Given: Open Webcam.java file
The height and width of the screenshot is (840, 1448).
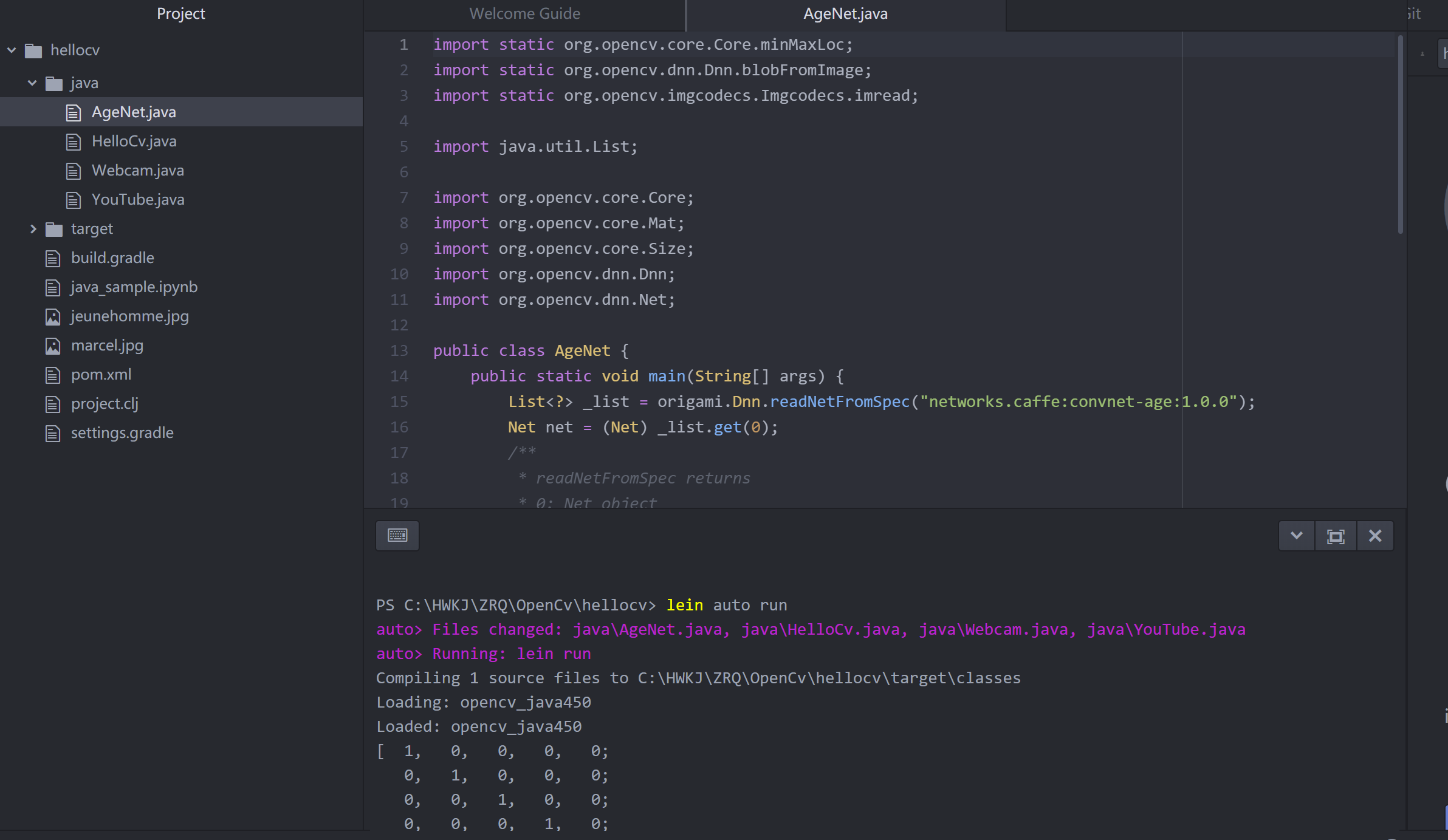Looking at the screenshot, I should tap(138, 170).
